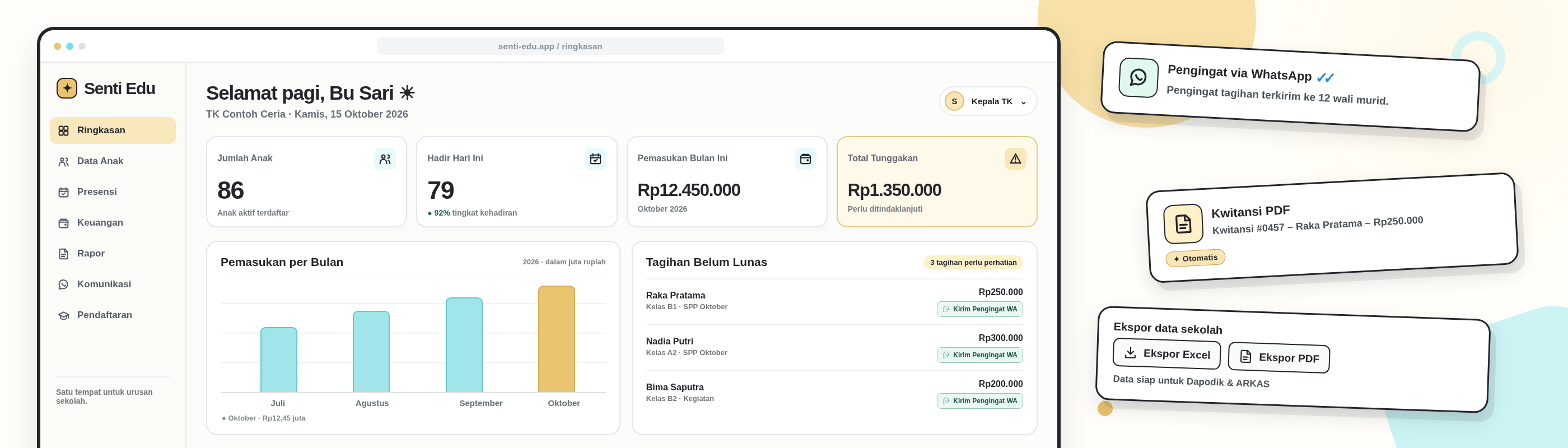Select the gold Oktober bar in chart

[556, 339]
